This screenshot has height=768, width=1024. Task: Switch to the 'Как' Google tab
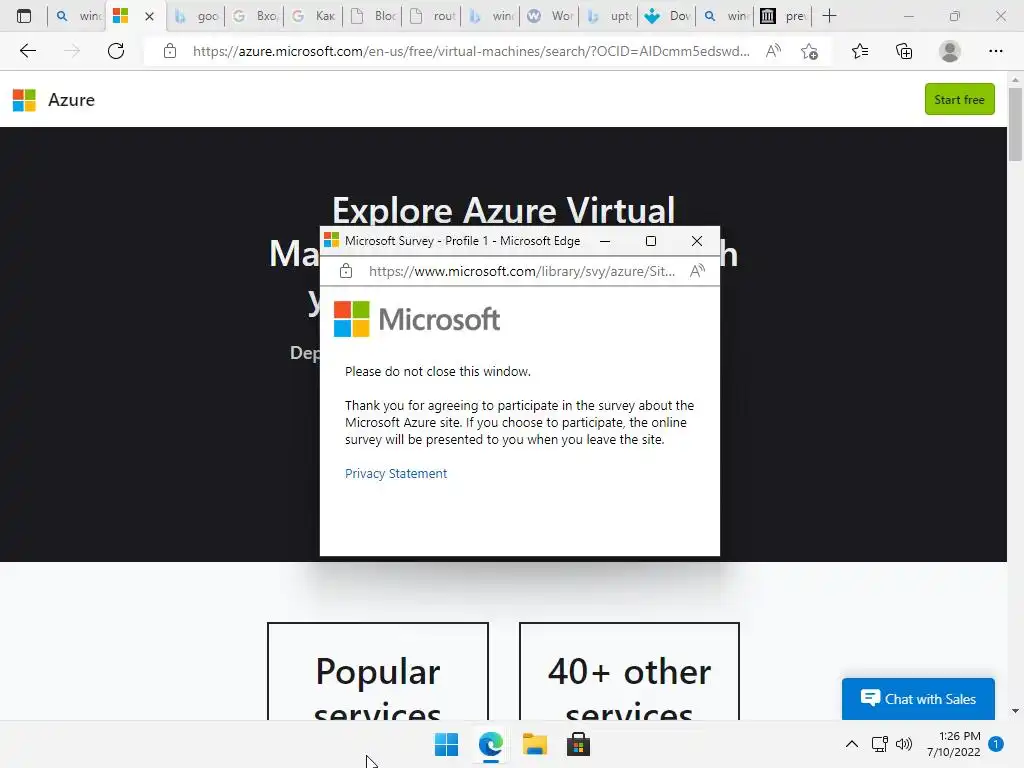pos(314,16)
